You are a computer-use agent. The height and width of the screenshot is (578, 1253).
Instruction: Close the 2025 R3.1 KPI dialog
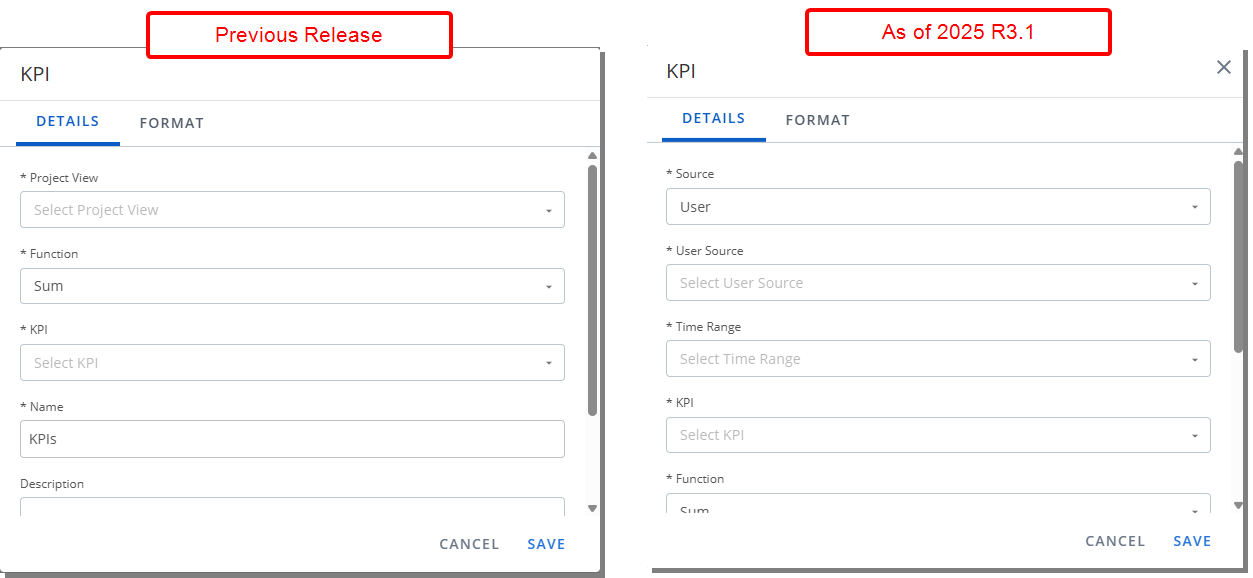click(x=1223, y=67)
